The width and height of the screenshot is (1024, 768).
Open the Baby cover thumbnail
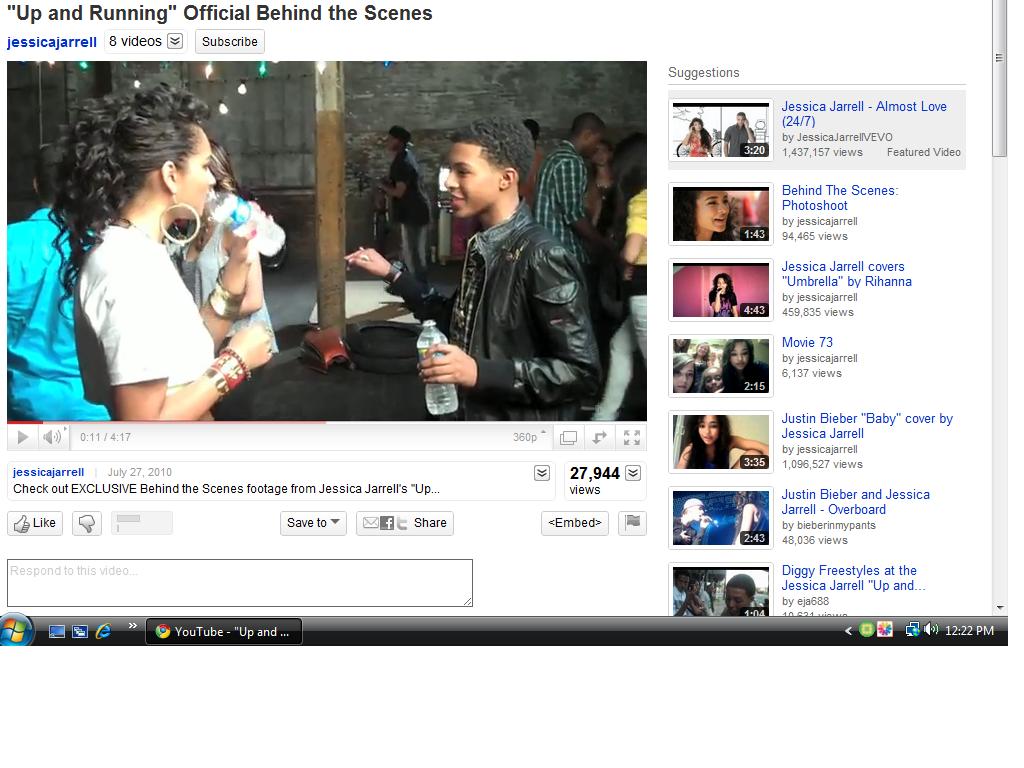pos(721,442)
